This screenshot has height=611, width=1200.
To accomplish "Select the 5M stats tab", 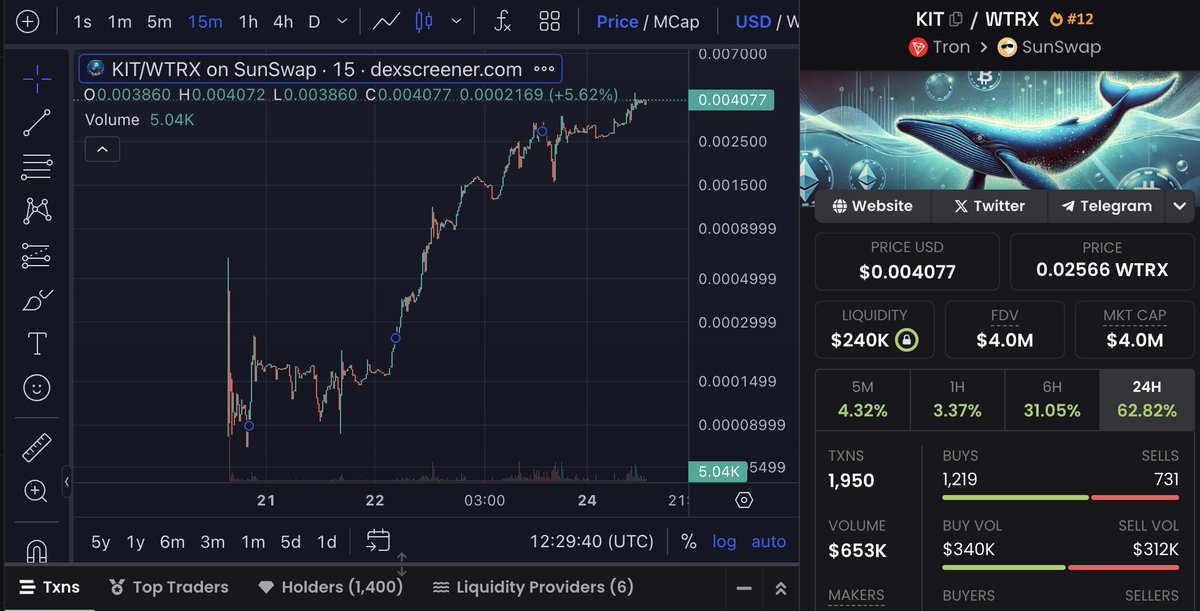I will (x=862, y=400).
